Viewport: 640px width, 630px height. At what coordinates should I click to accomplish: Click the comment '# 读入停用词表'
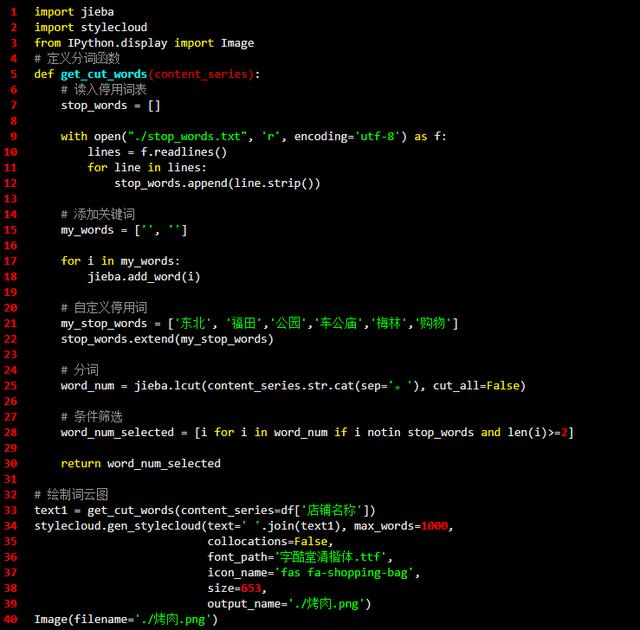[x=104, y=90]
